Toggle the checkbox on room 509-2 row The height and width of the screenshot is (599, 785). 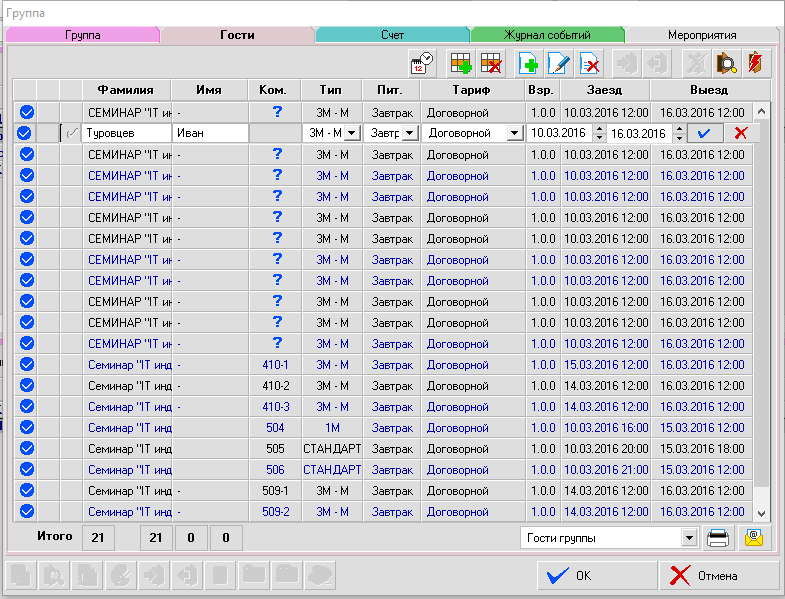(x=27, y=511)
